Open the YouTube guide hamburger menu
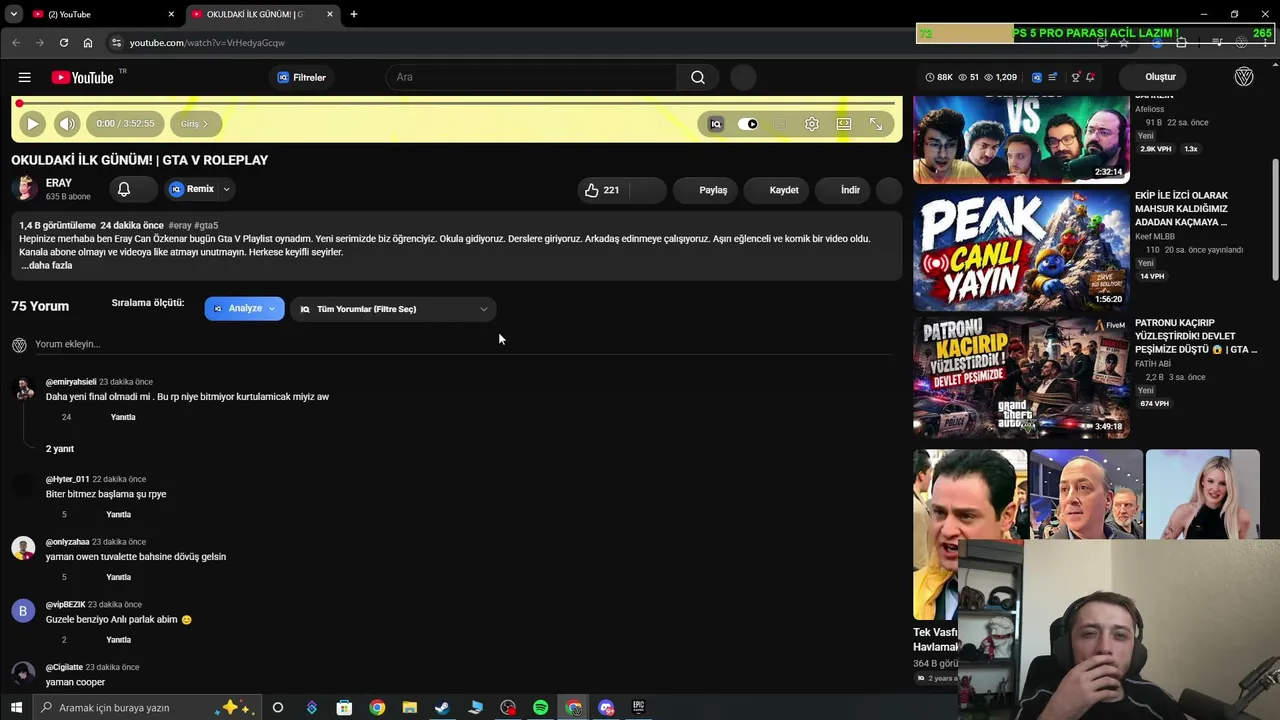 tap(24, 77)
